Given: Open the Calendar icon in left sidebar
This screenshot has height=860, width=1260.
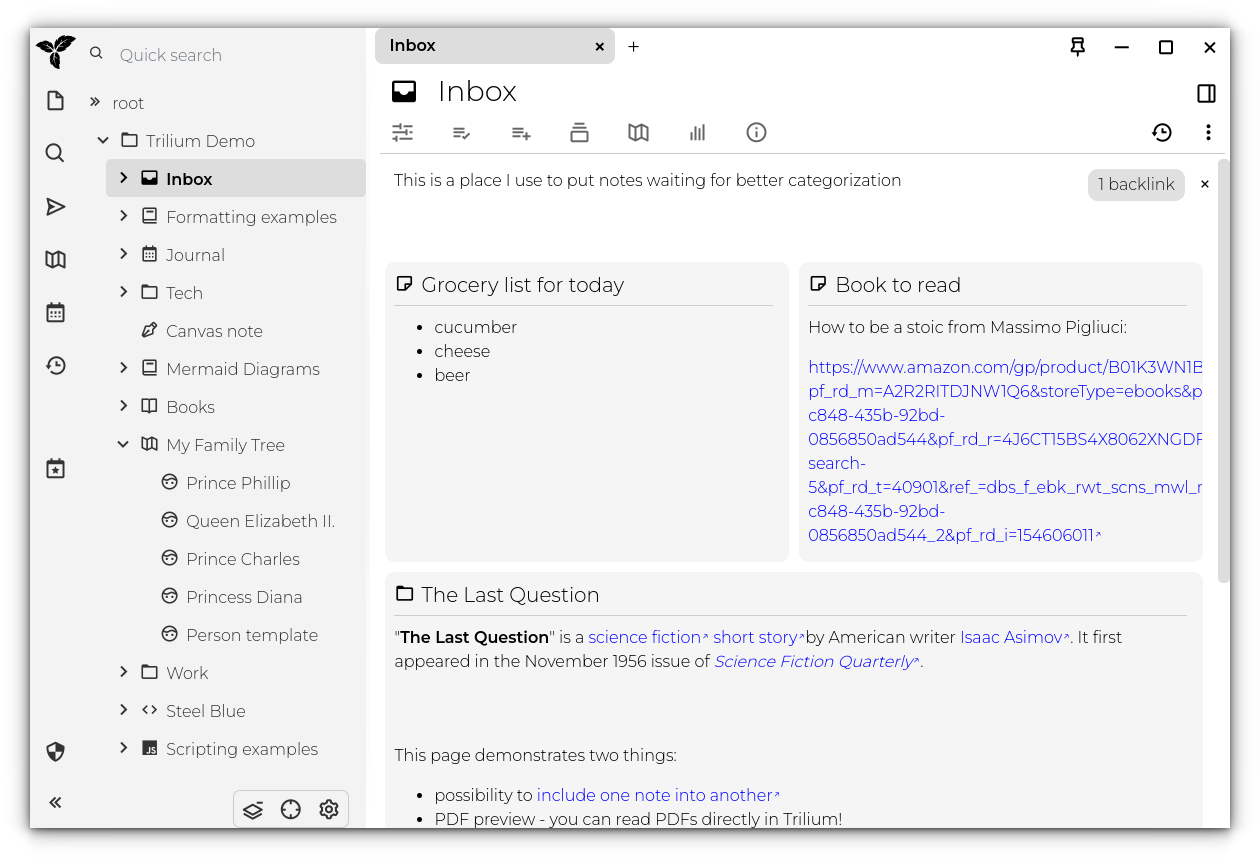Looking at the screenshot, I should point(55,310).
